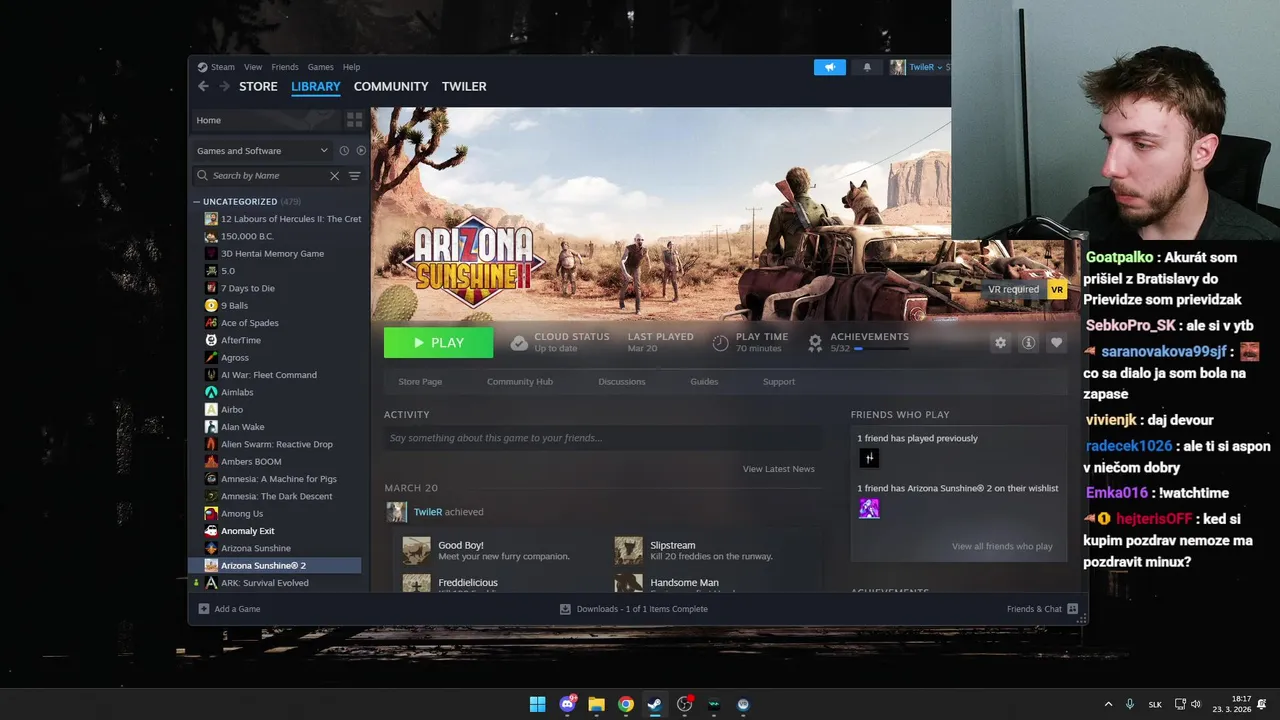Open the Games menu
This screenshot has height=720, width=1280.
(320, 67)
